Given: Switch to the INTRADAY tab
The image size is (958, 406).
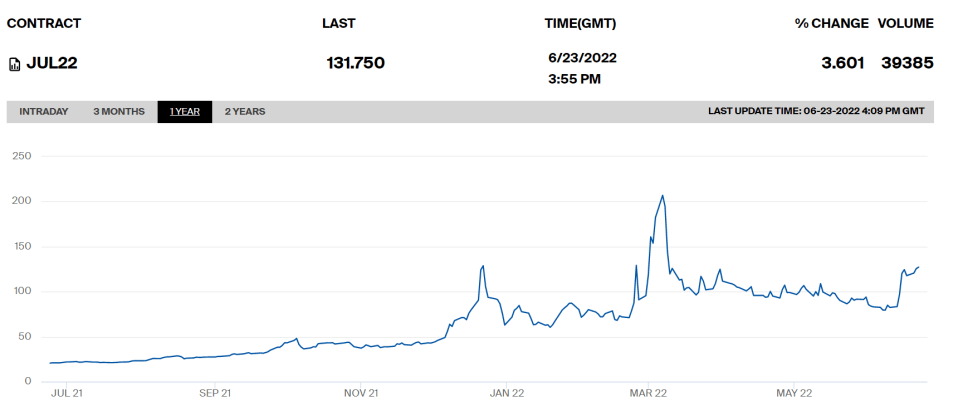Looking at the screenshot, I should pos(44,112).
